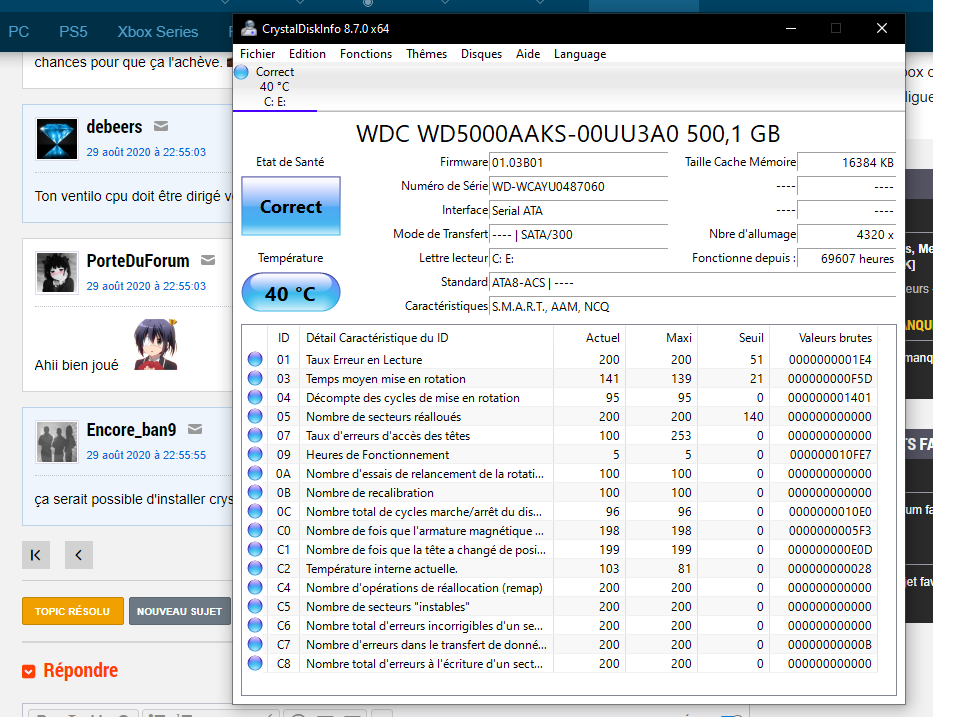
Task: Click the Taille Cache Mémoire value 16384 KB
Action: [847, 163]
